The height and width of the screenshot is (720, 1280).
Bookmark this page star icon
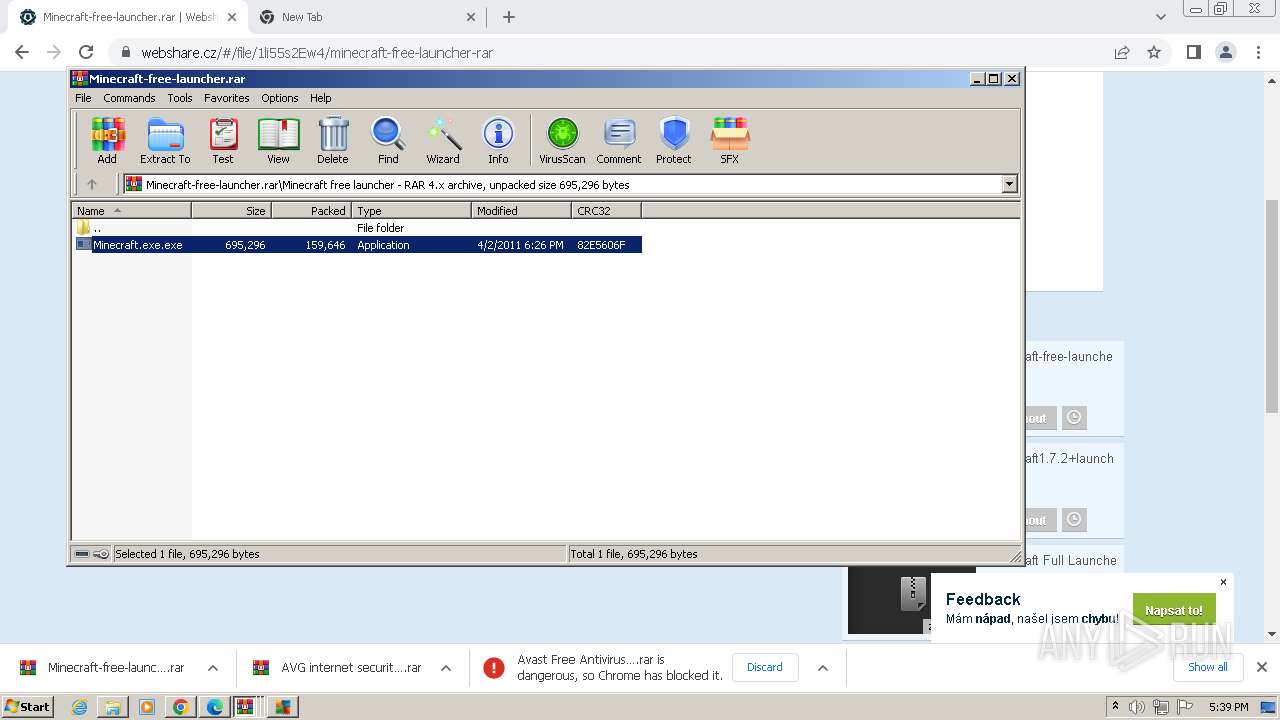(1154, 52)
